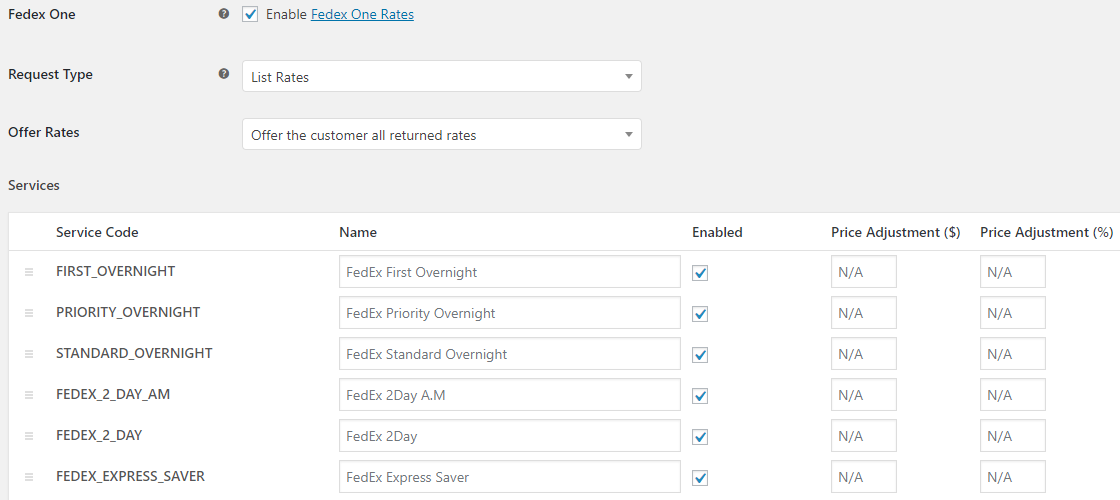Set percent price adjustment for PRIORITY_OVERNIGHT
The height and width of the screenshot is (500, 1120).
pyautogui.click(x=1013, y=313)
